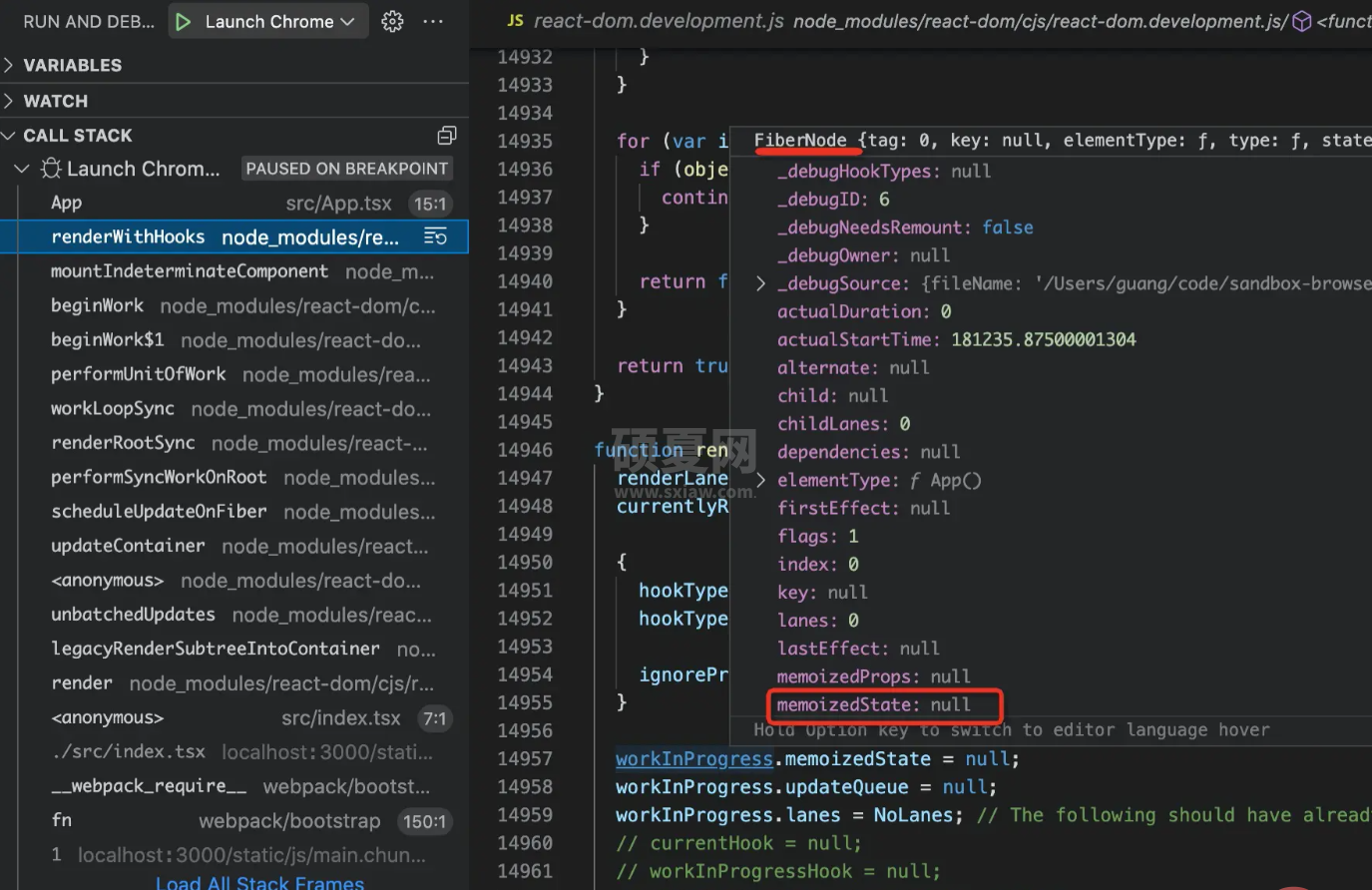Click the cube symbol icon in breadcrumb
This screenshot has width=1372, height=890.
(1302, 21)
